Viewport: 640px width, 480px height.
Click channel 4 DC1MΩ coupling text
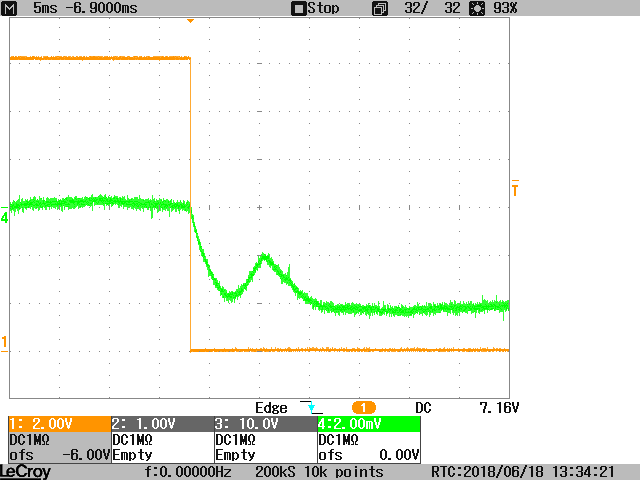338,440
